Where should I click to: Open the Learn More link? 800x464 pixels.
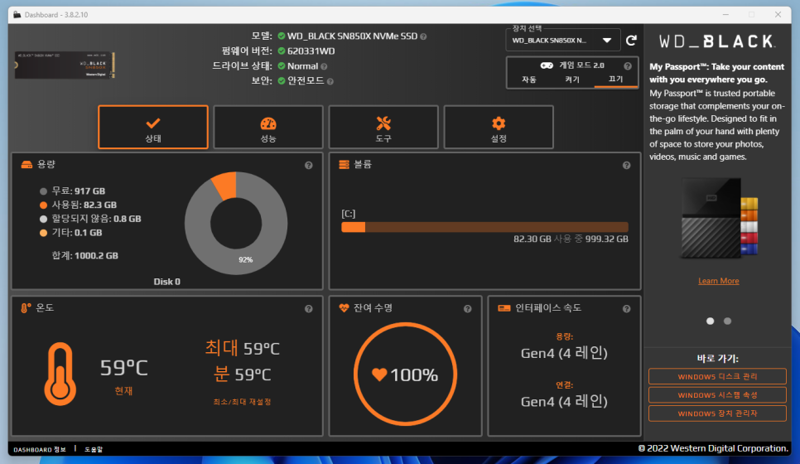tap(718, 281)
